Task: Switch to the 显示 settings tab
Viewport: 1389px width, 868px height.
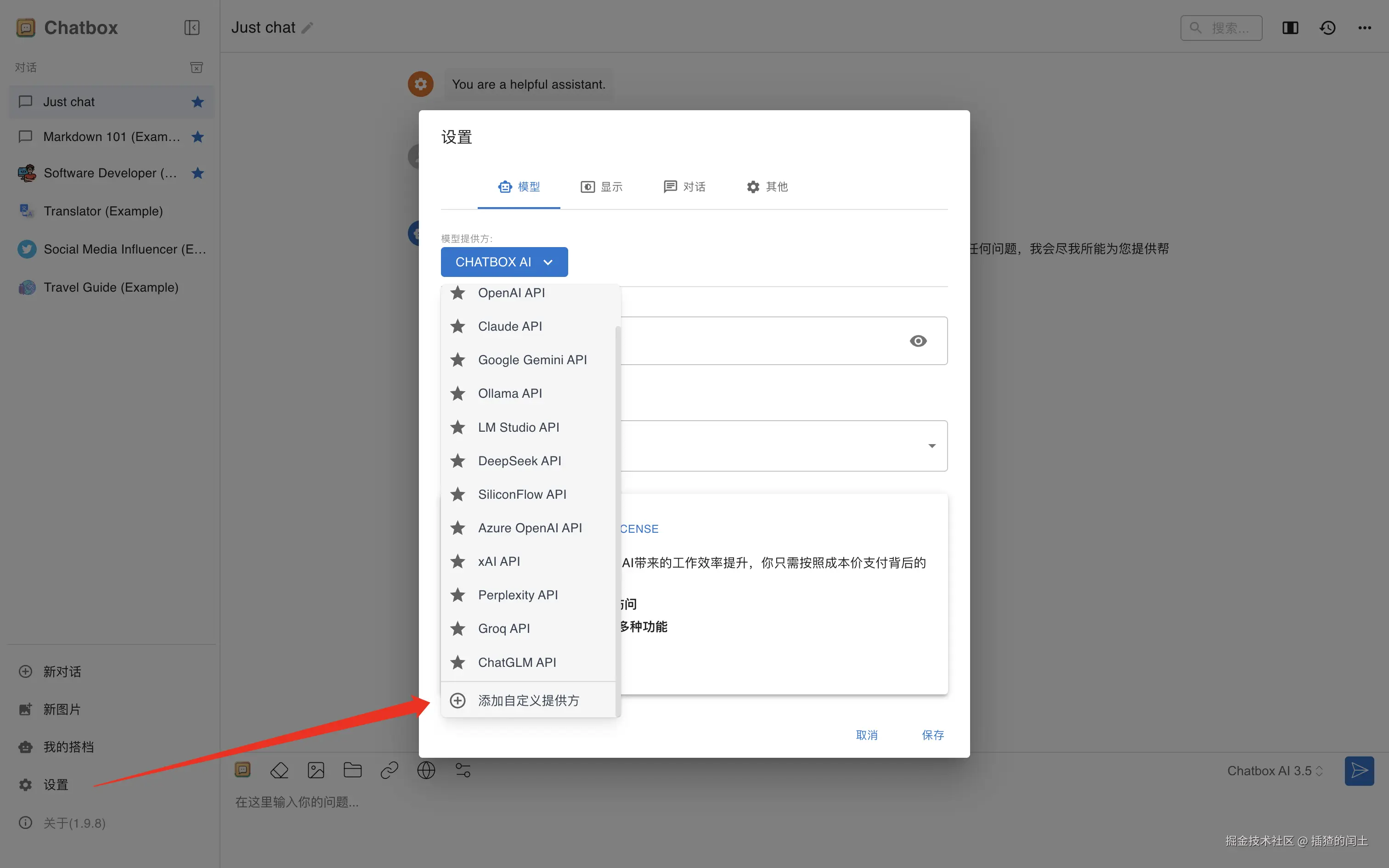Action: 601,186
